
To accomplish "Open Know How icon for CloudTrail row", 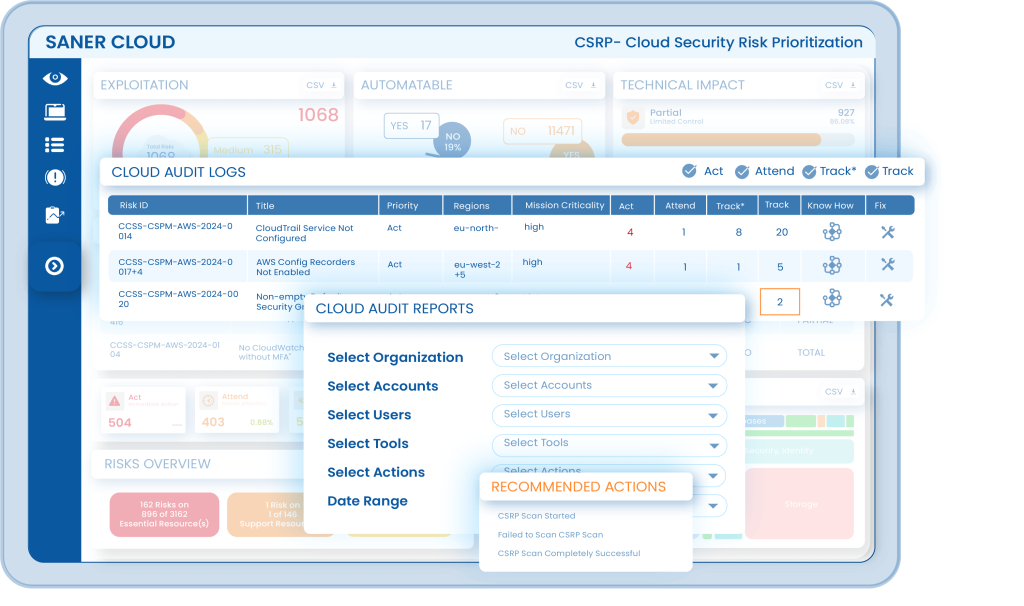I will coord(831,232).
